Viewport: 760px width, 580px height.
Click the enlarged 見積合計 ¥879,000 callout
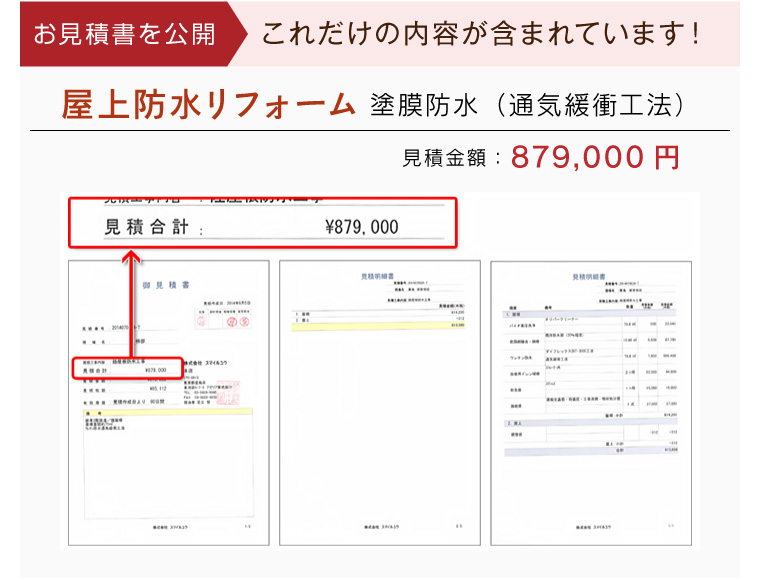[263, 224]
